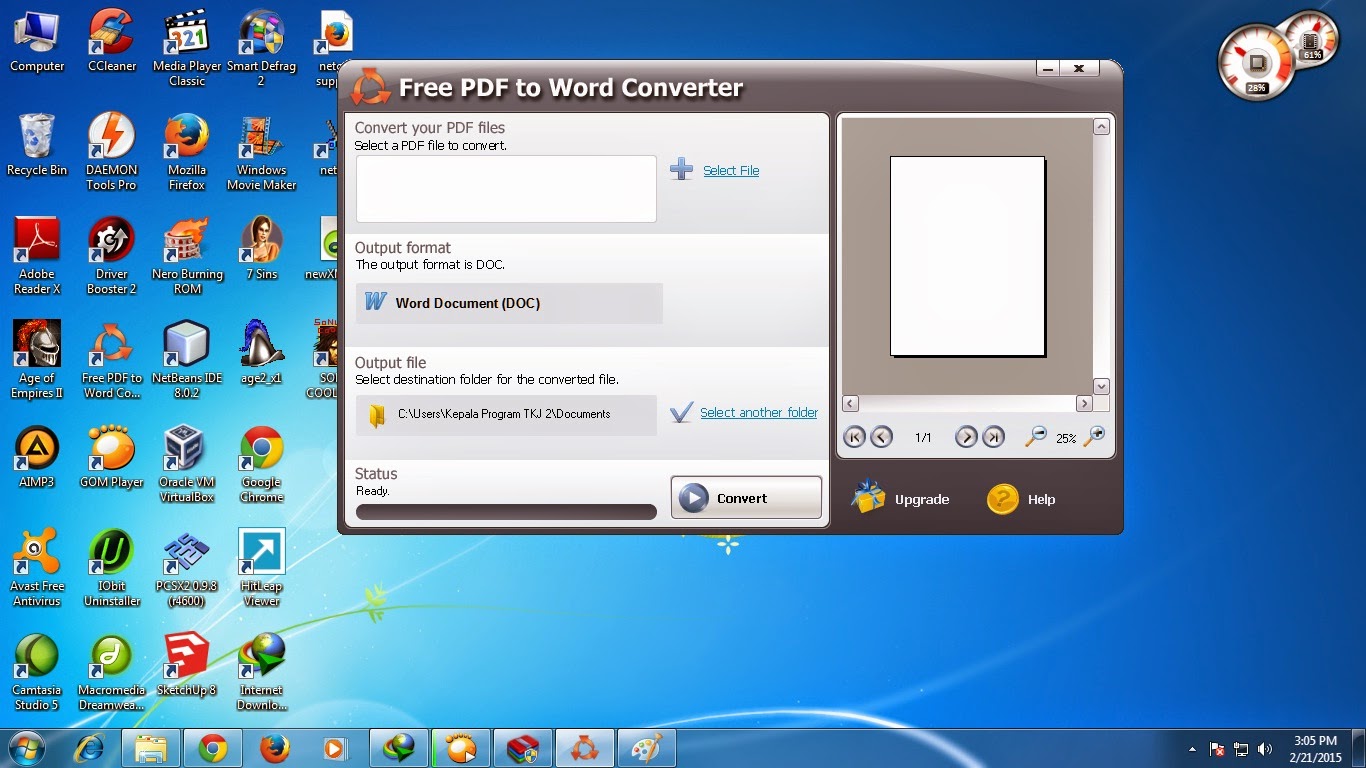Select HitLeap Viewer desktop icon
1366x768 pixels.
(261, 568)
